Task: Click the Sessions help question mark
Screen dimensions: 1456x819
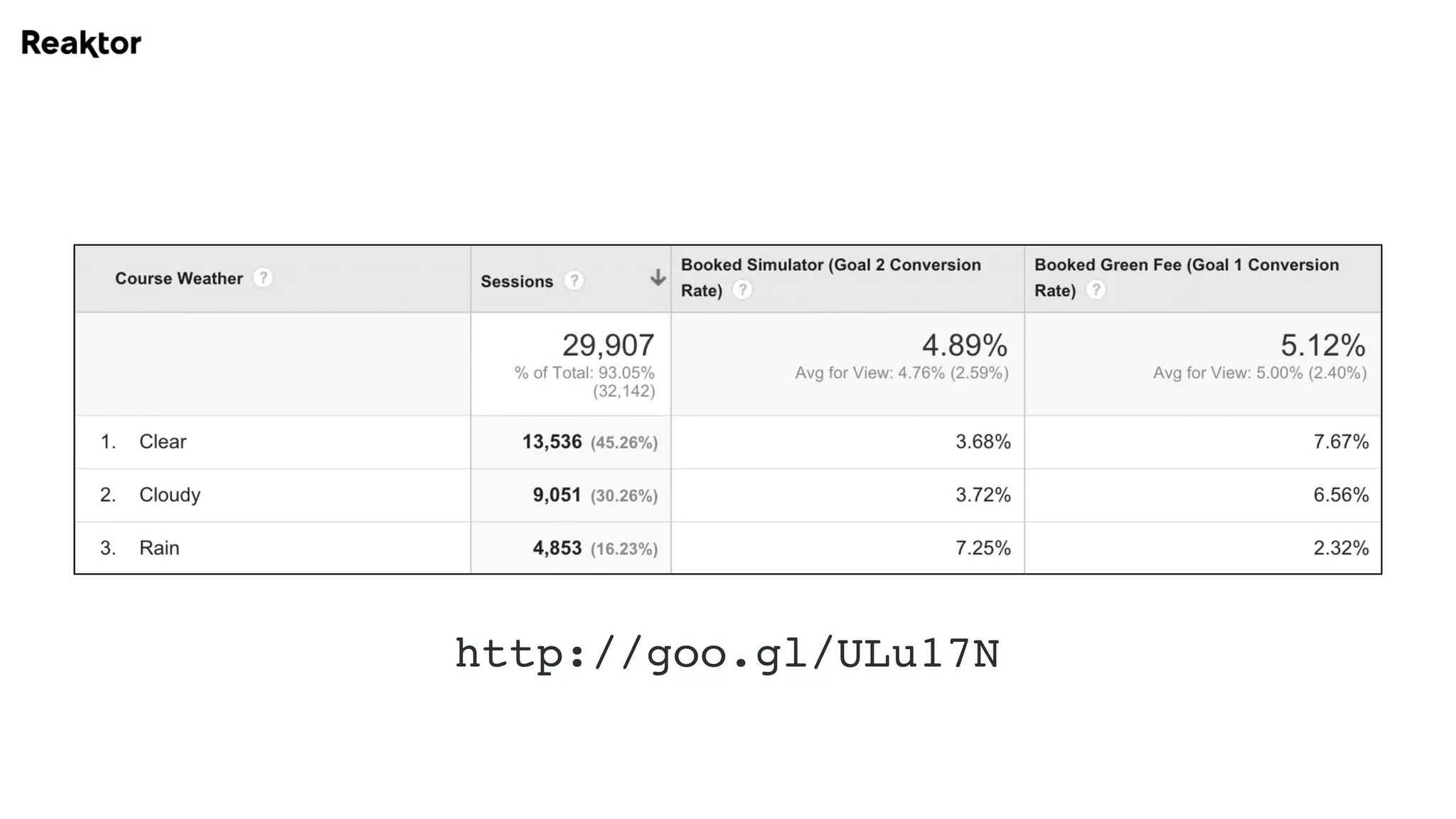Action: [x=574, y=281]
